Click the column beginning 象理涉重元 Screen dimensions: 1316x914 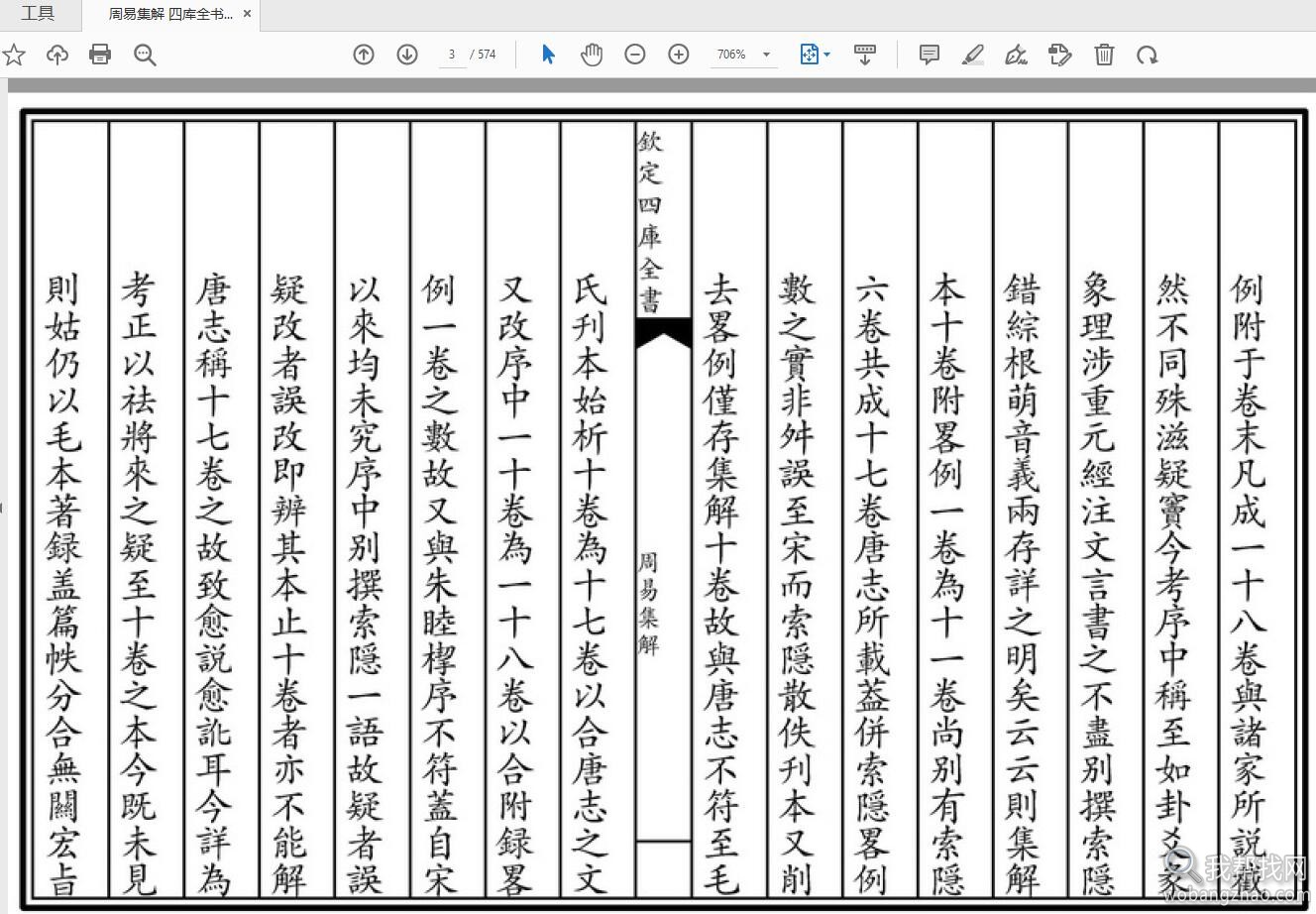pos(1099,584)
